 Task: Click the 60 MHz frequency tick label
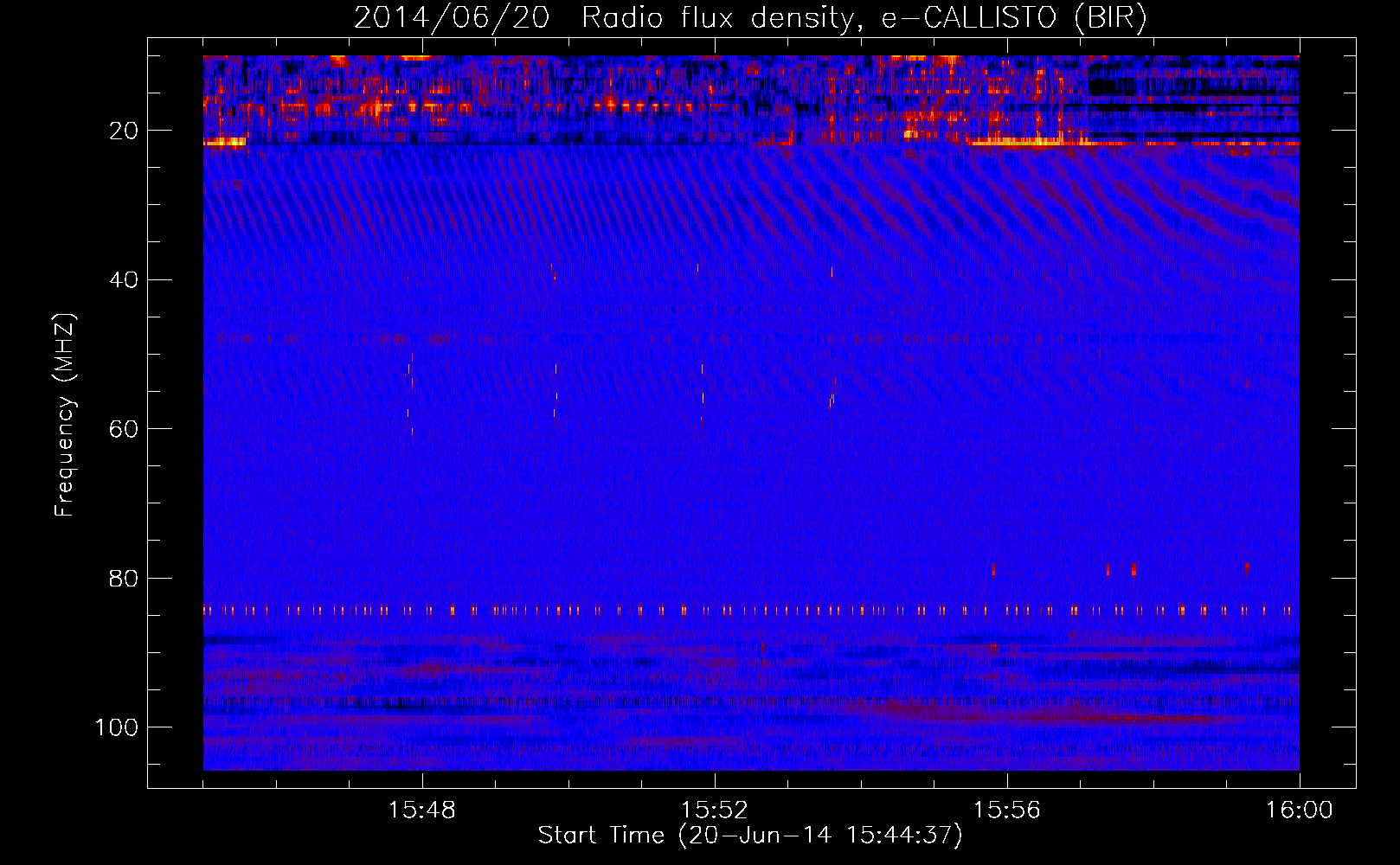(x=124, y=429)
